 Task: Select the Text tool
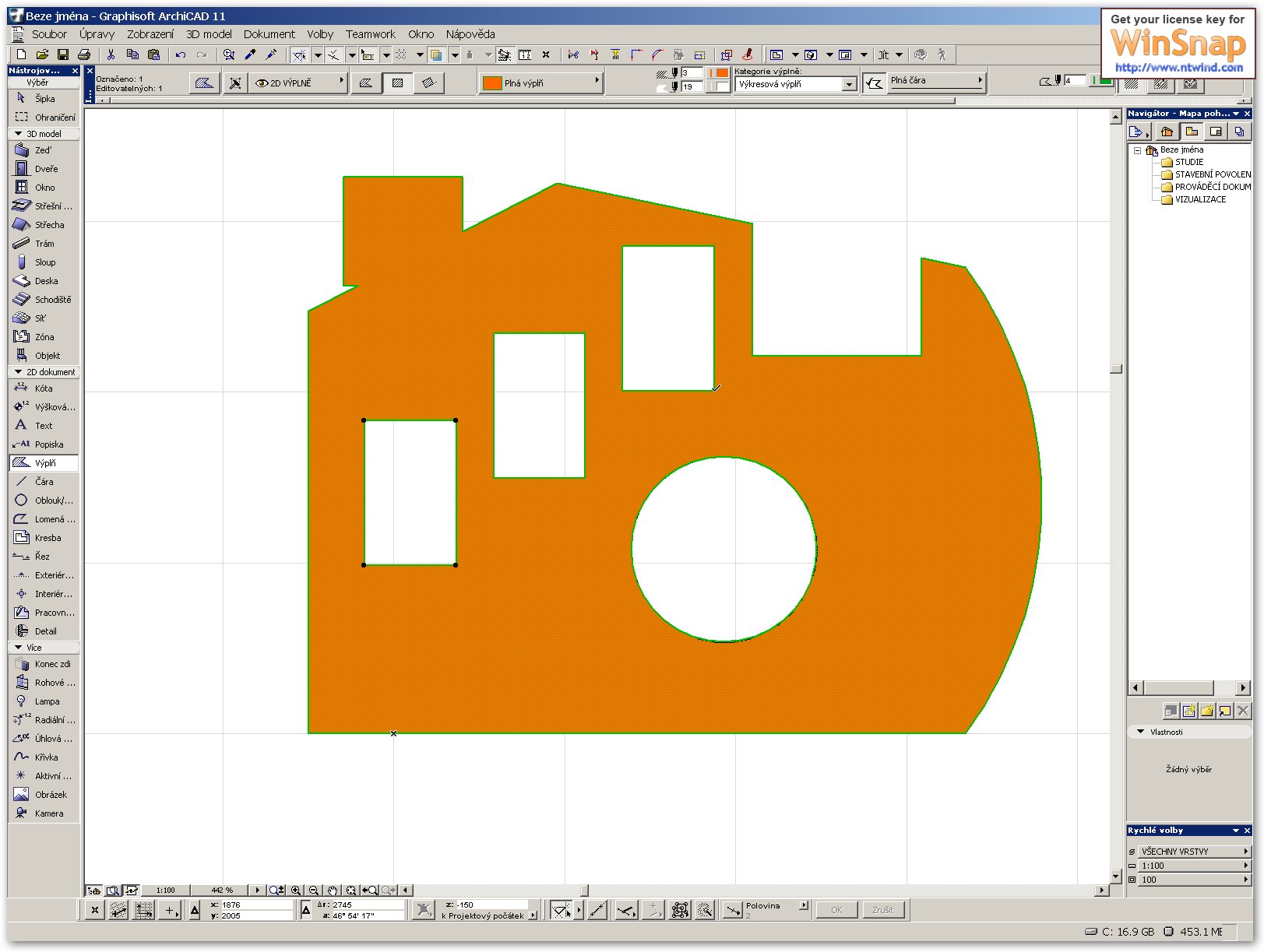(44, 426)
